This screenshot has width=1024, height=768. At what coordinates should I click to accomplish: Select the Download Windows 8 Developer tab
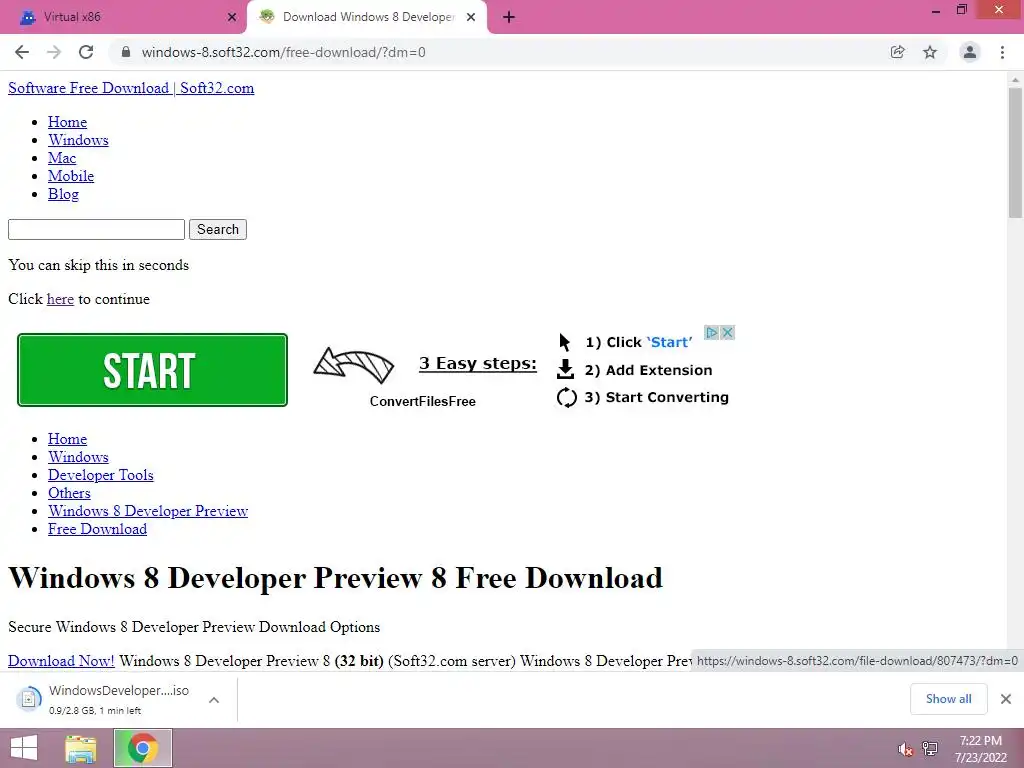(x=367, y=18)
